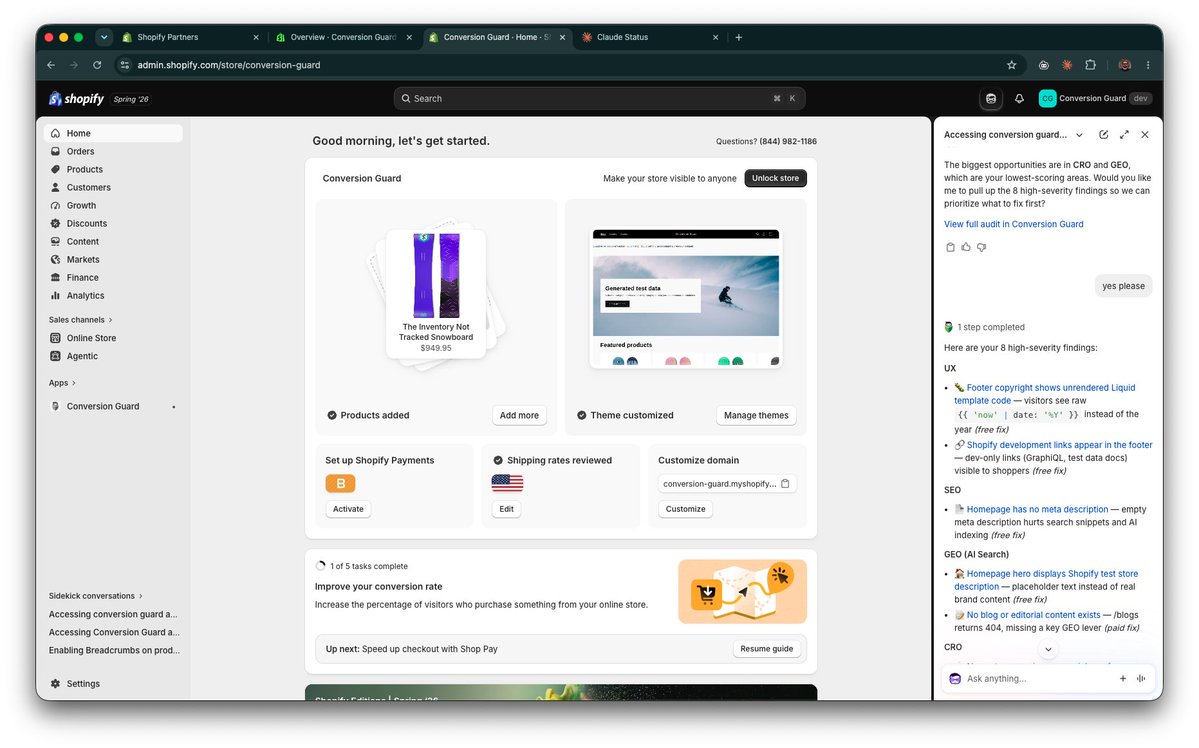Image resolution: width=1199 pixels, height=748 pixels.
Task: Open 'Enabling Breadcrumbs on prod...' conversation
Action: click(114, 651)
